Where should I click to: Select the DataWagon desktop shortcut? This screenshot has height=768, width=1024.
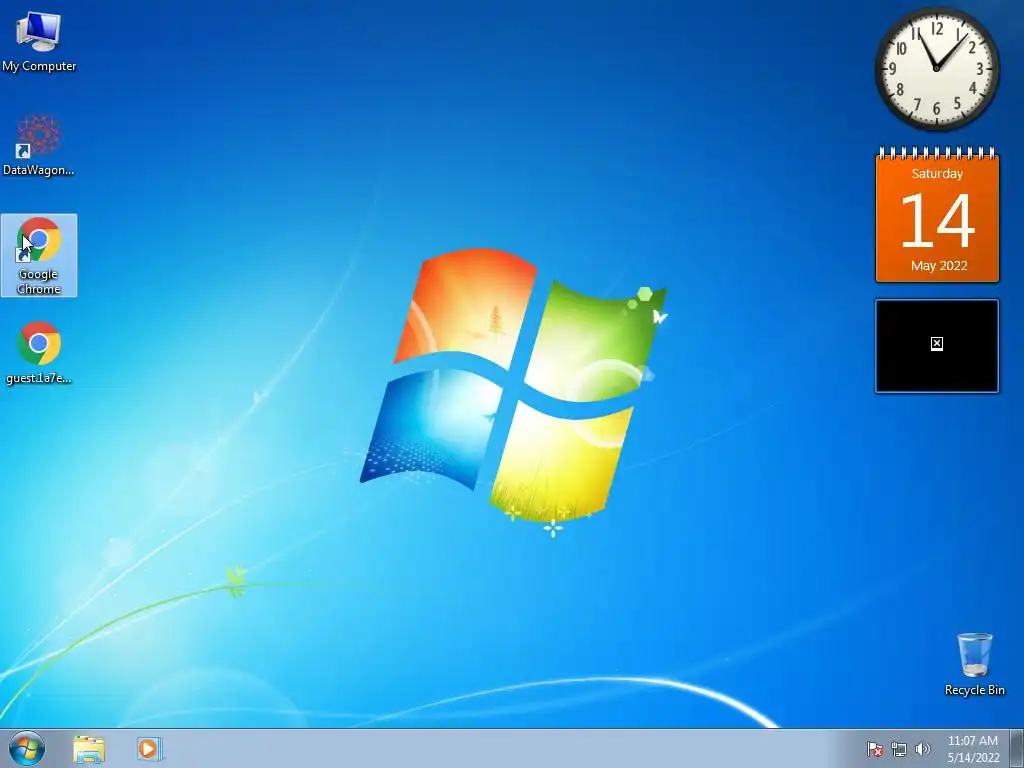coord(39,145)
